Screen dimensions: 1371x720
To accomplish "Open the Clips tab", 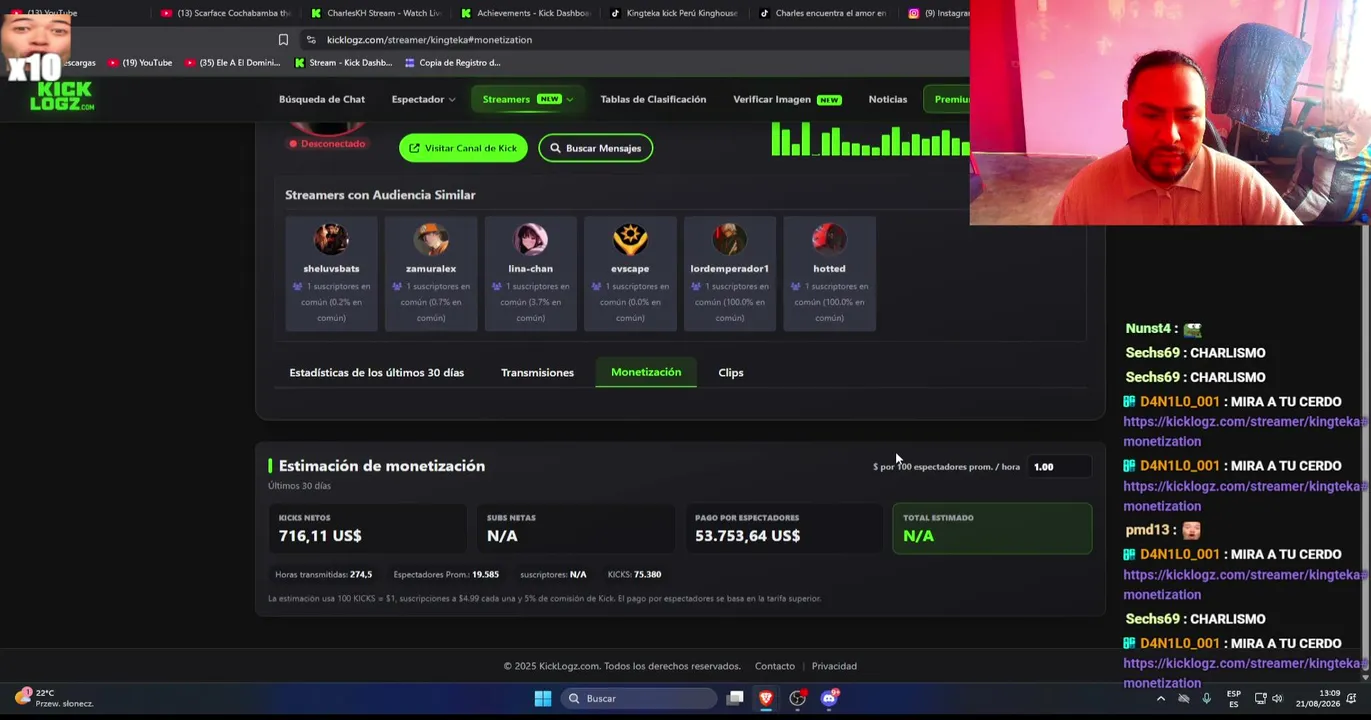I will click(x=731, y=373).
